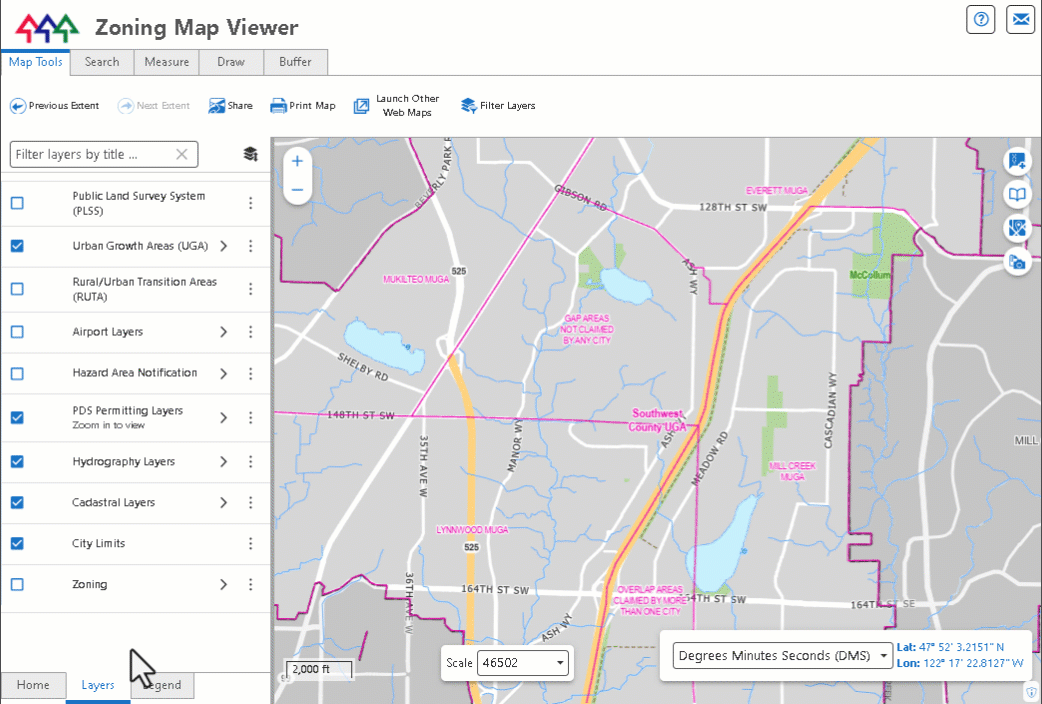Open Print Map tool
1042x704 pixels.
pos(302,106)
